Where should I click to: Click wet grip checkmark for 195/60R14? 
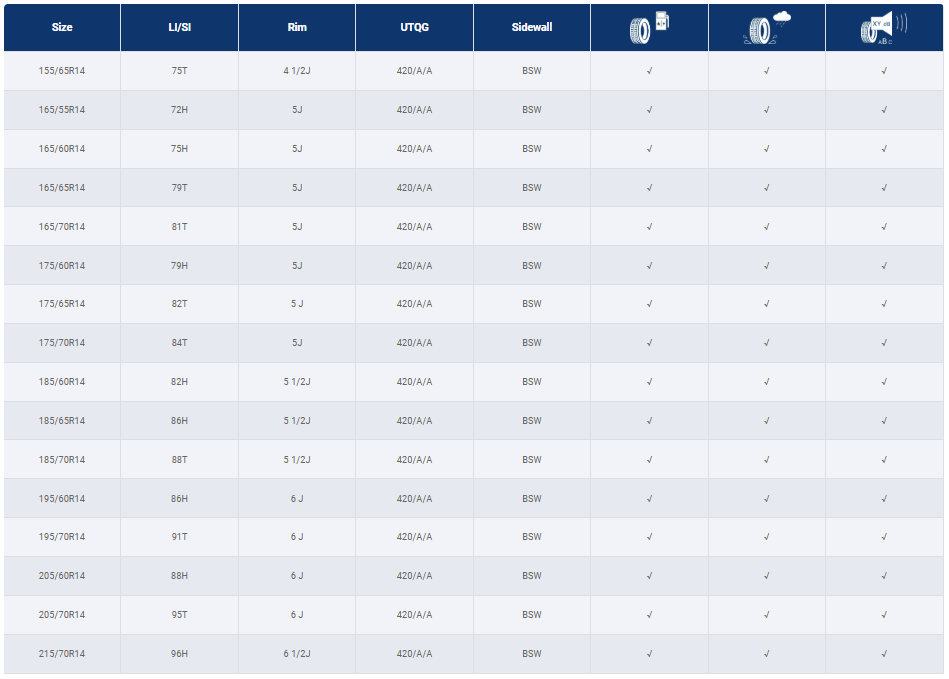pos(767,499)
